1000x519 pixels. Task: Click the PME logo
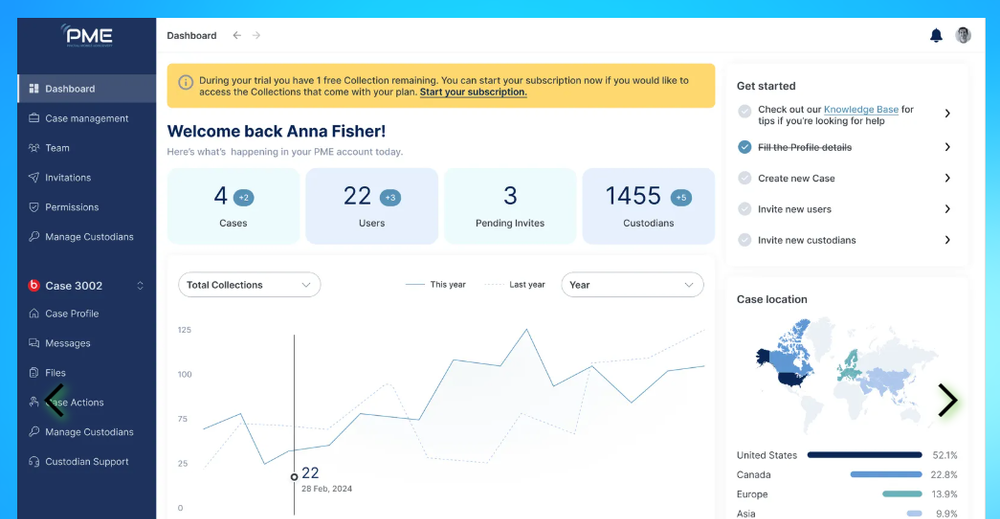(x=87, y=36)
